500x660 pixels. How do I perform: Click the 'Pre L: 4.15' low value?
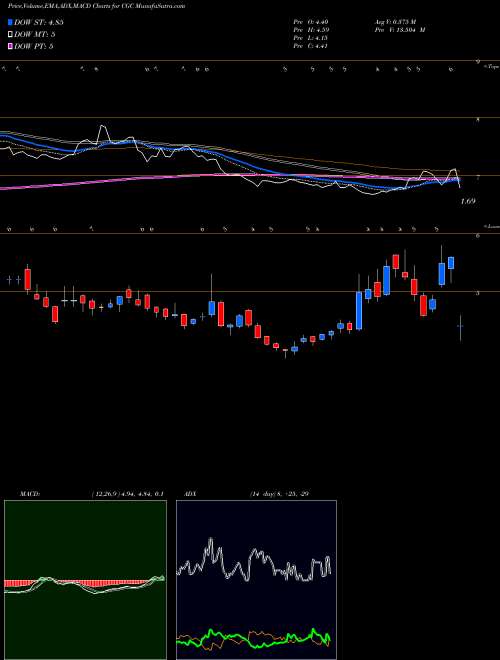(311, 38)
